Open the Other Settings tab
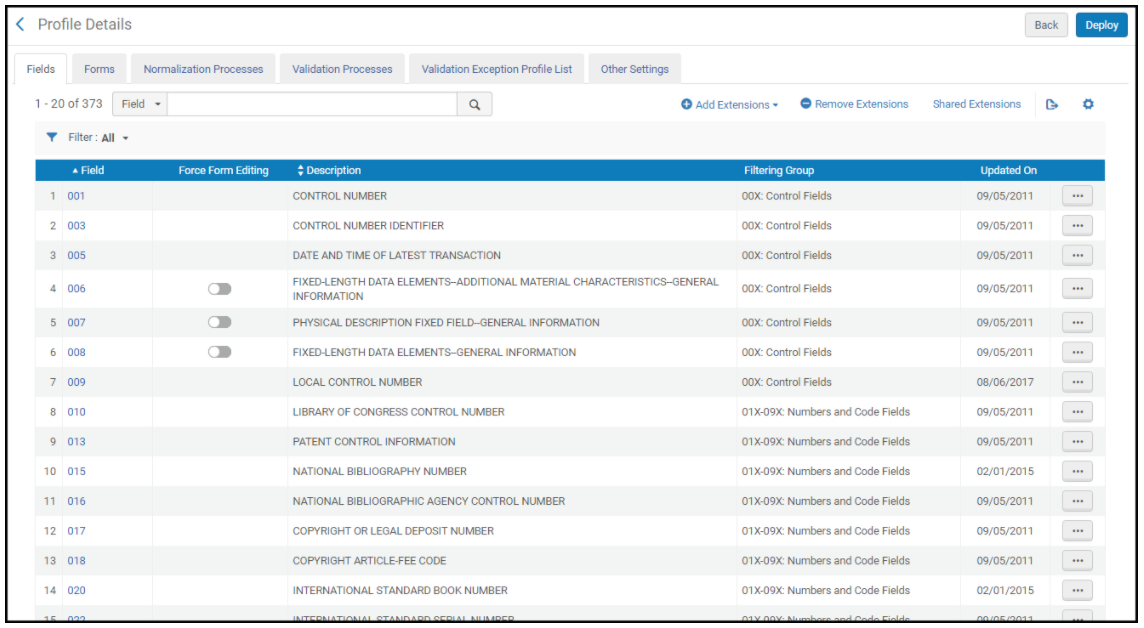This screenshot has width=1144, height=628. click(635, 69)
